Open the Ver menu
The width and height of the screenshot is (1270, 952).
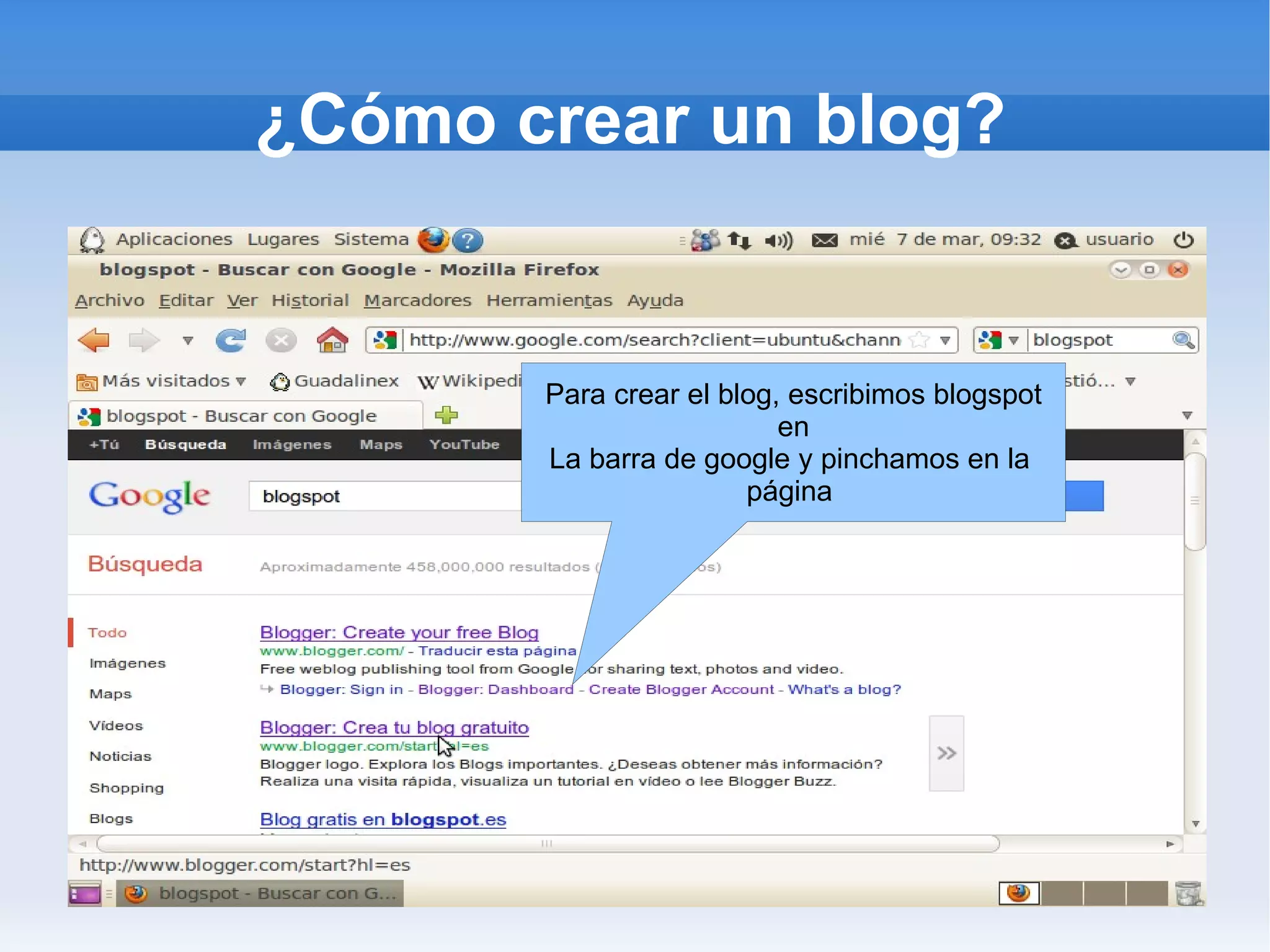tap(242, 300)
